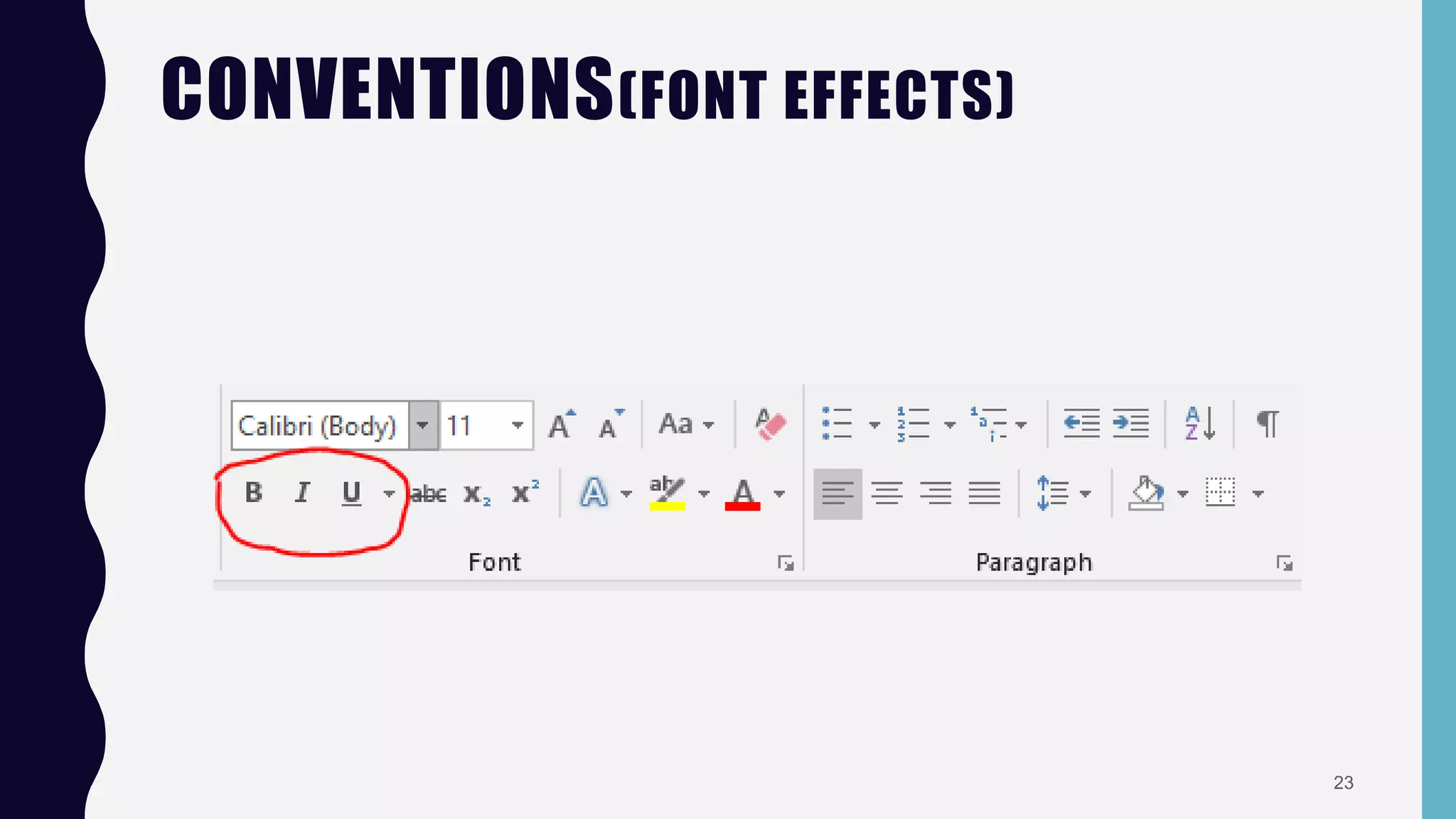The width and height of the screenshot is (1456, 819).
Task: Justify paragraph text
Action: coord(985,493)
